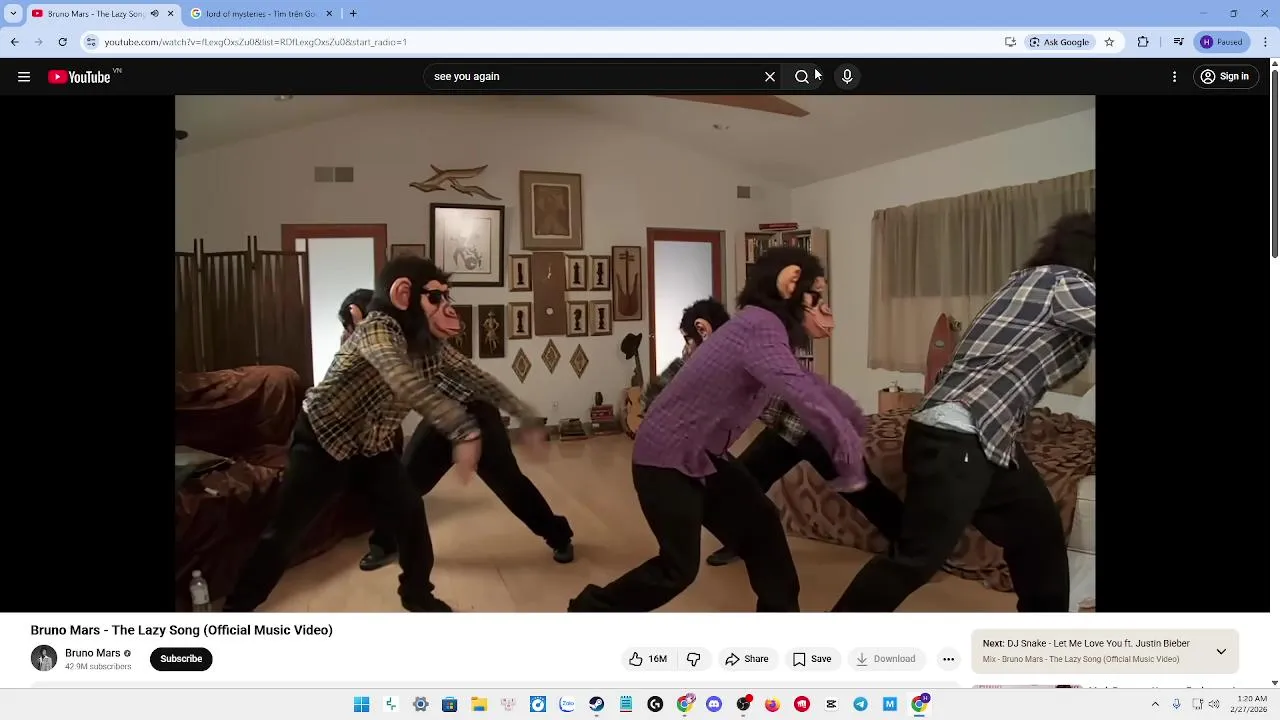Open more actions ellipsis beside Download

point(948,659)
